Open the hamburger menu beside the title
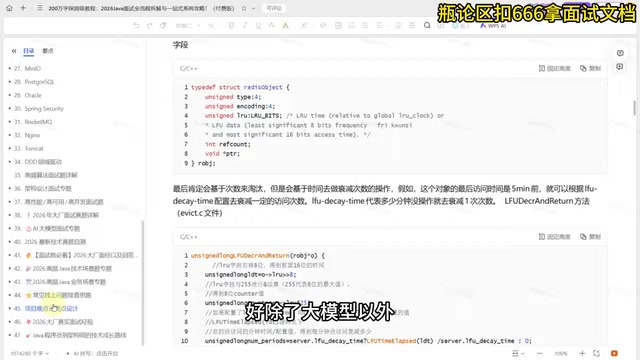 pyautogui.click(x=40, y=8)
